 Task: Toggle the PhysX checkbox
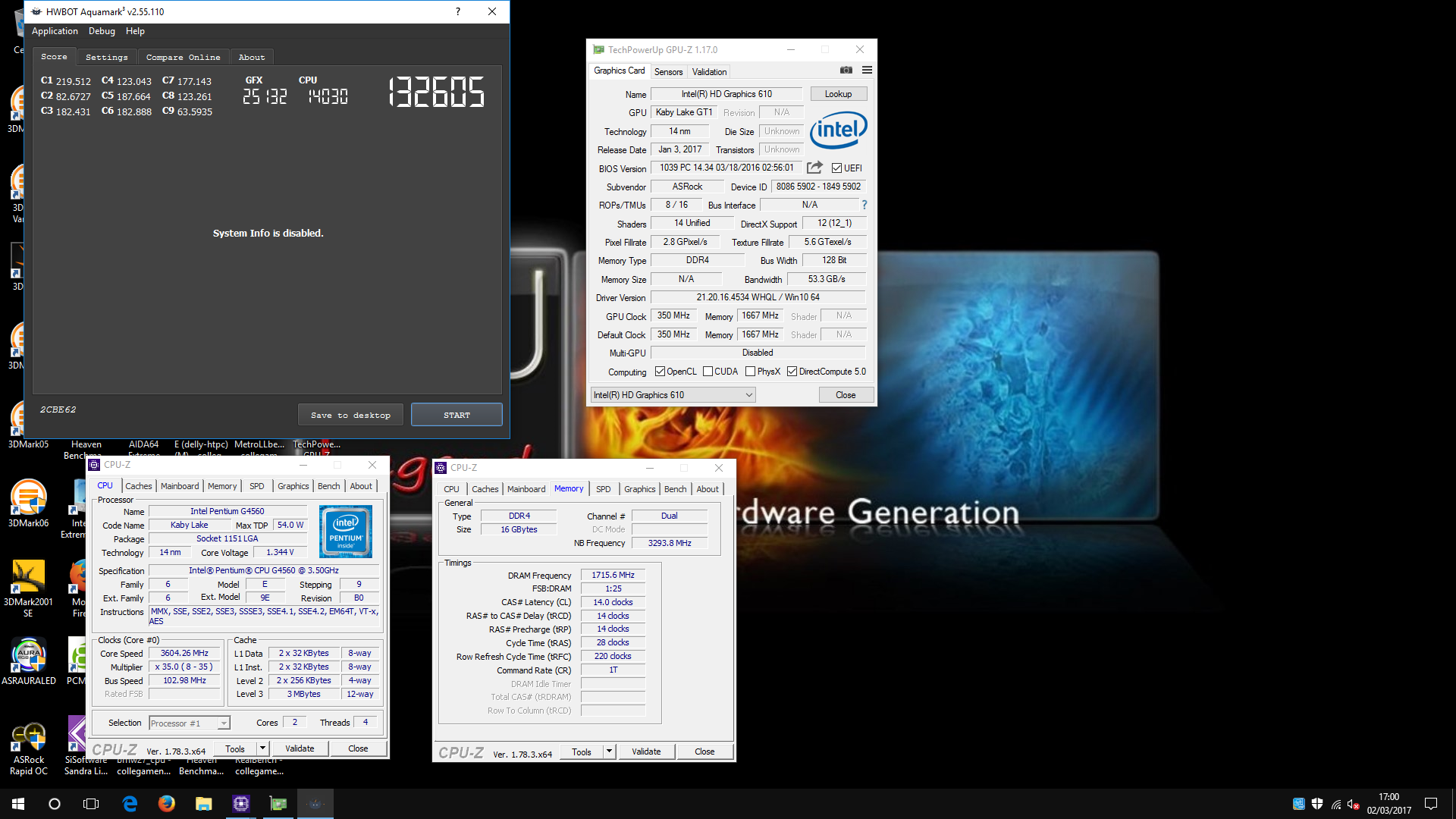point(750,372)
